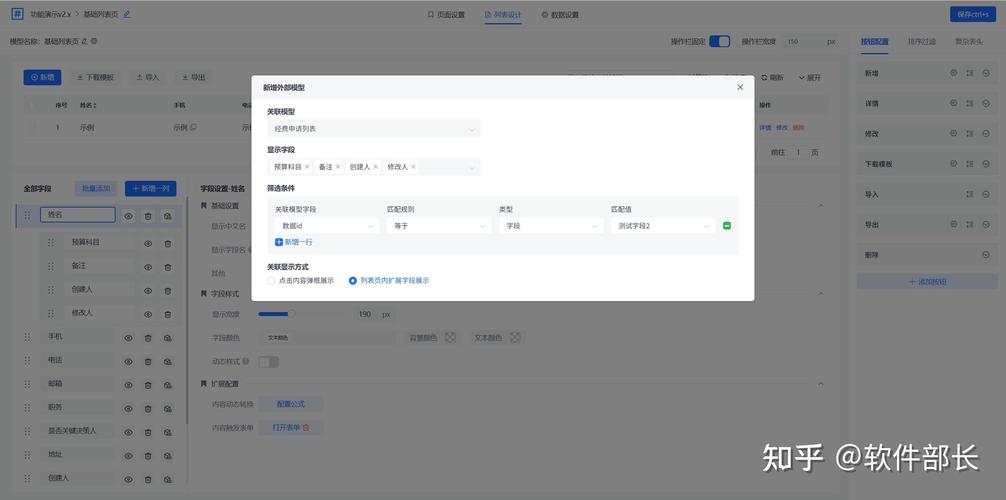
Task: Pick the 背景颜色 swatch
Action: coord(451,338)
